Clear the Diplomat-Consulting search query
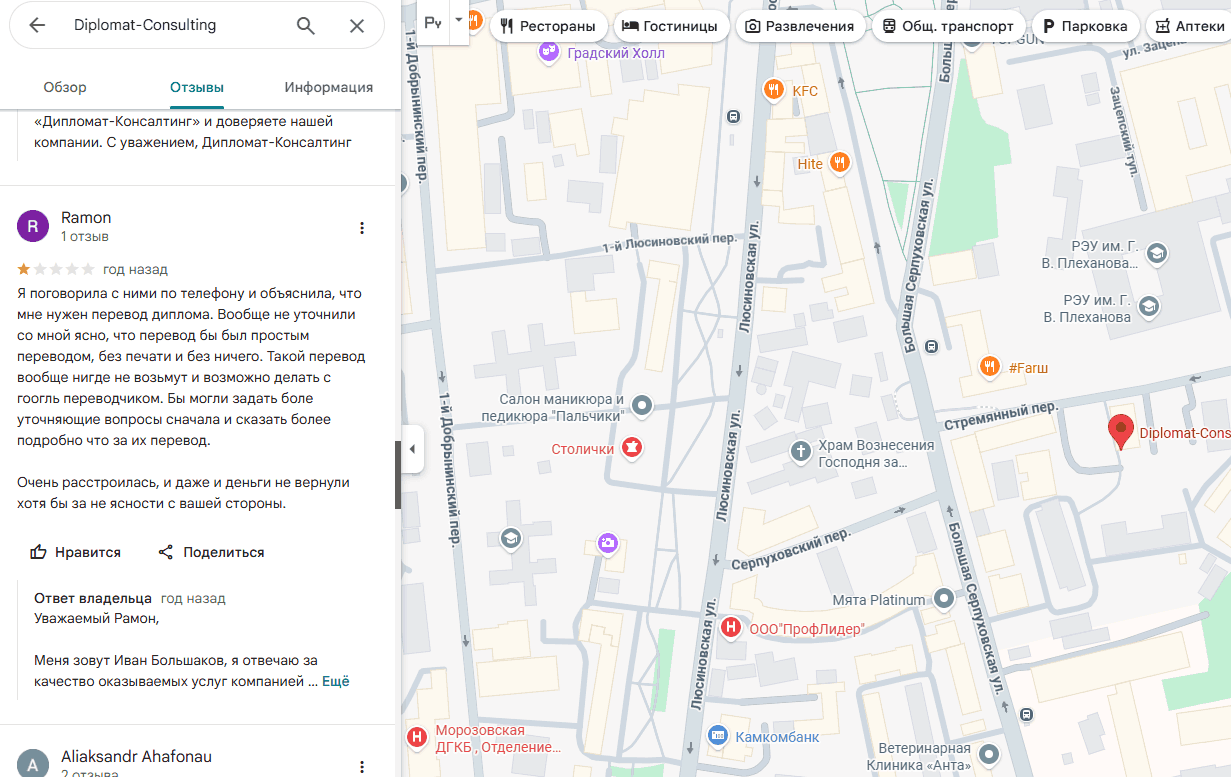Image resolution: width=1231 pixels, height=777 pixels. pyautogui.click(x=357, y=26)
